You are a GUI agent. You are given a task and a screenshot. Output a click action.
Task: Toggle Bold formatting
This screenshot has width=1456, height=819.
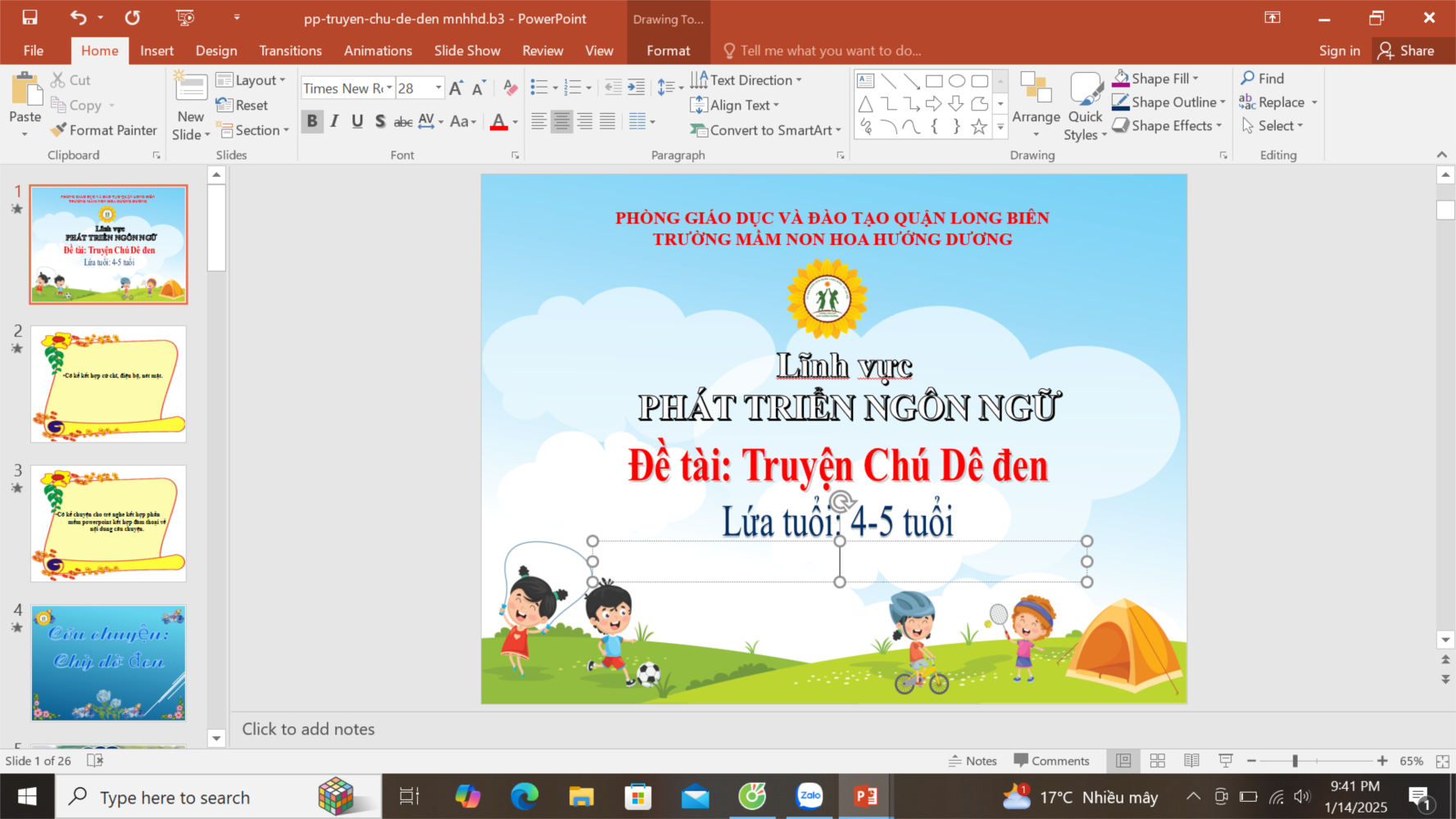point(312,122)
